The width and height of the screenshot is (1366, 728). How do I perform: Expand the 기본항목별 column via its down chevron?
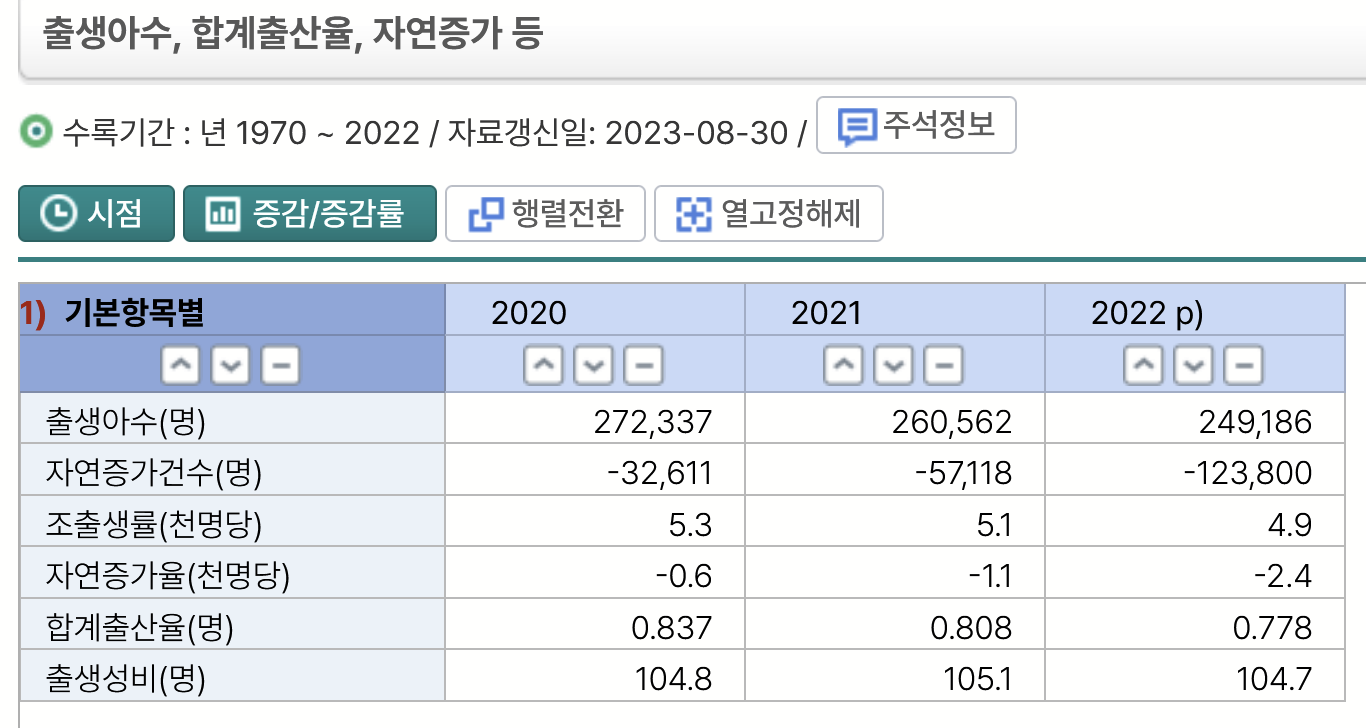click(230, 364)
